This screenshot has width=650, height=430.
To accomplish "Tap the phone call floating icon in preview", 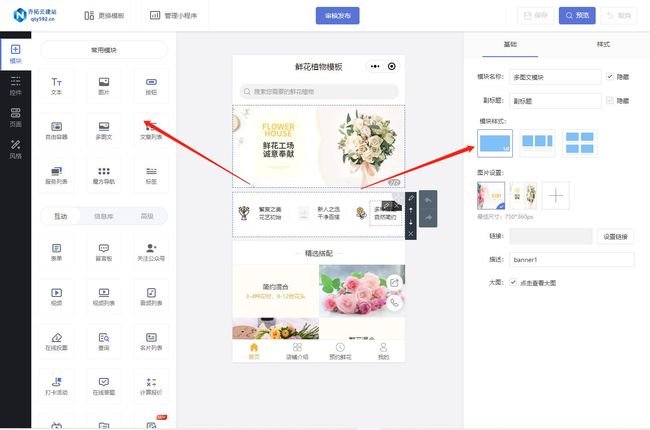I will (394, 303).
